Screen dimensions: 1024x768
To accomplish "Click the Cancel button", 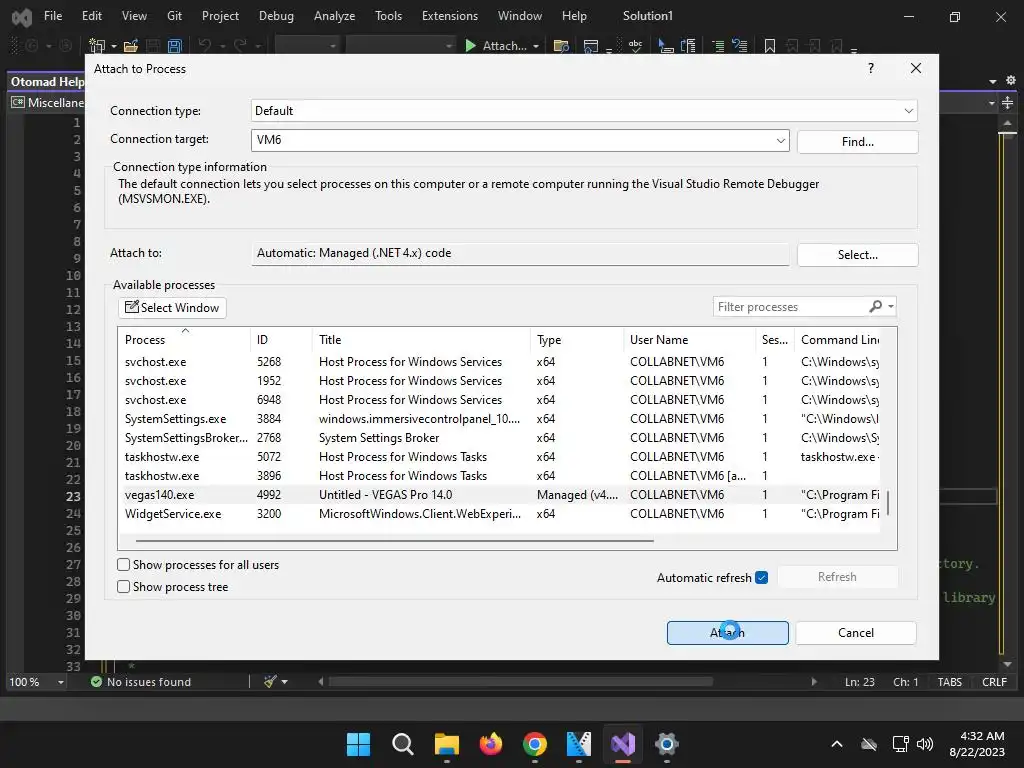I will 856,632.
